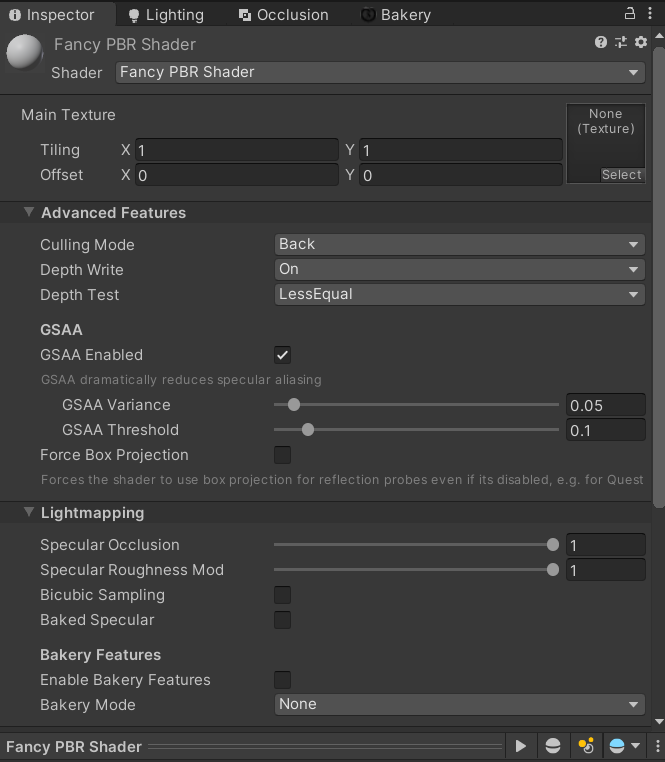The width and height of the screenshot is (665, 762).
Task: Collapse the Advanced Features section
Action: pos(29,213)
